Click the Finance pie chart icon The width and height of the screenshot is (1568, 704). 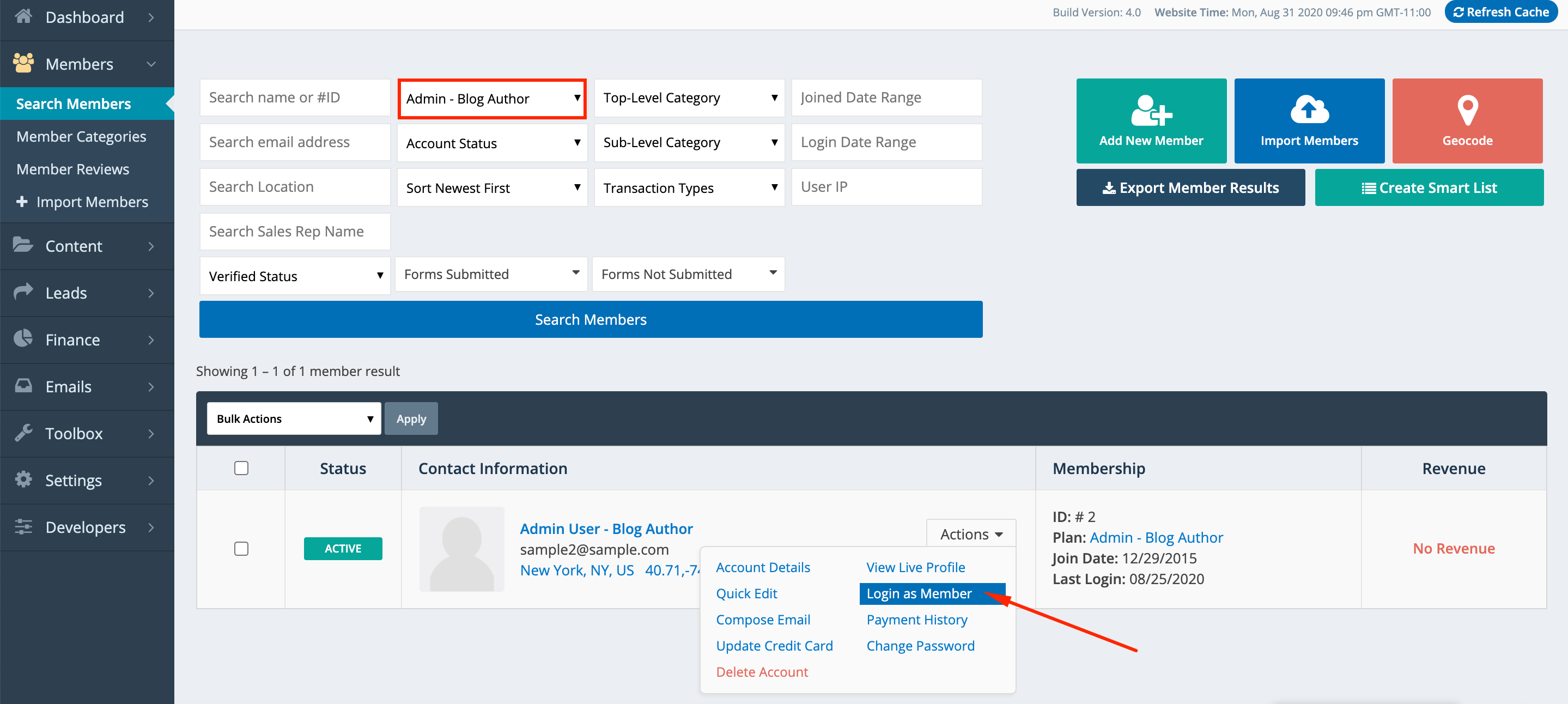[x=24, y=338]
